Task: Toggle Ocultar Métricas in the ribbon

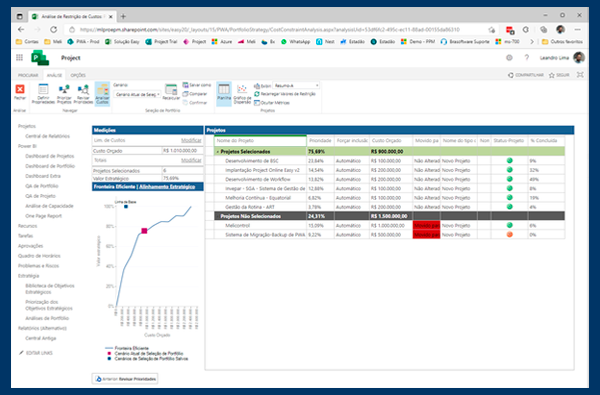Action: (272, 103)
